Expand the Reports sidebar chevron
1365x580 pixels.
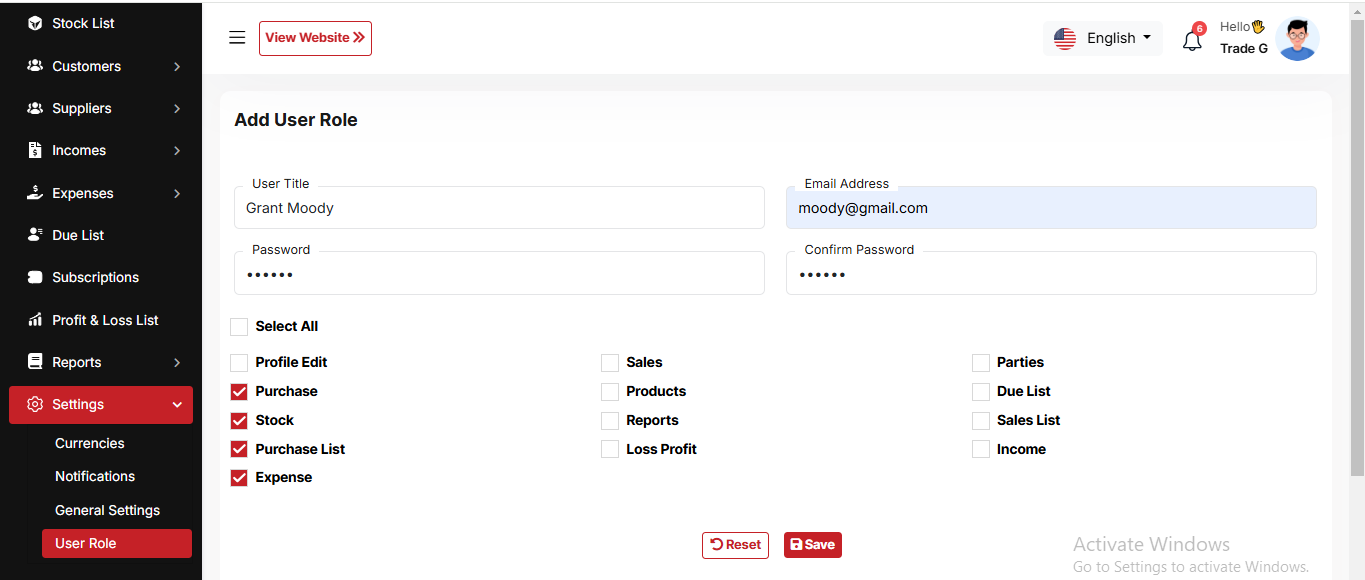pos(177,362)
